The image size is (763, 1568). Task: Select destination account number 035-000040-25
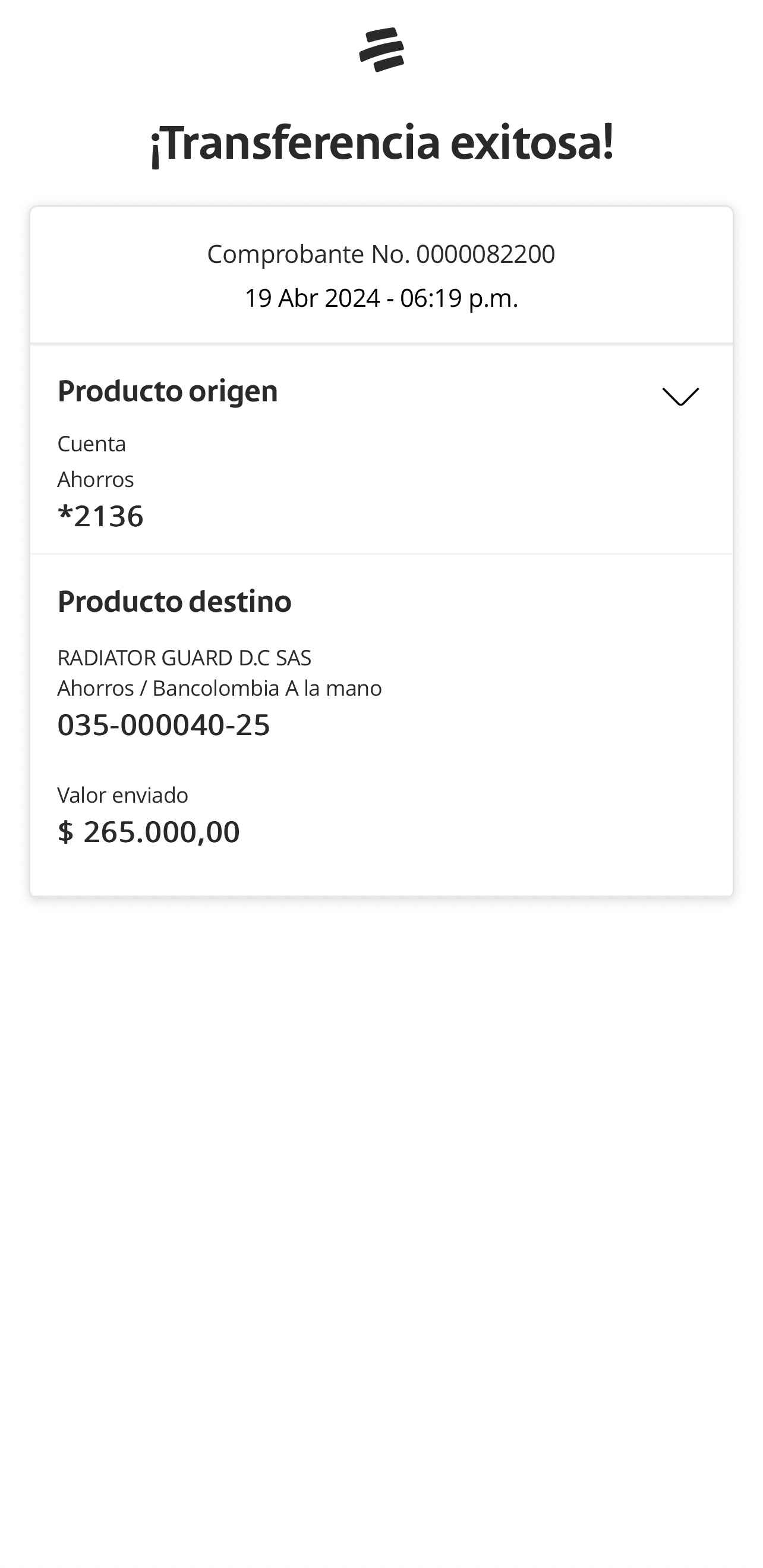163,724
